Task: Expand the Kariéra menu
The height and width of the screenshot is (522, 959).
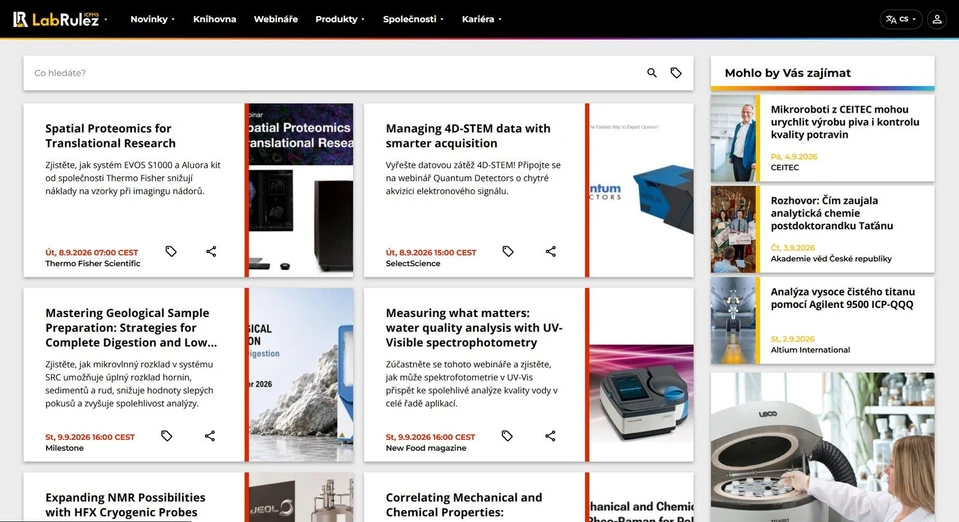Action: pos(481,19)
